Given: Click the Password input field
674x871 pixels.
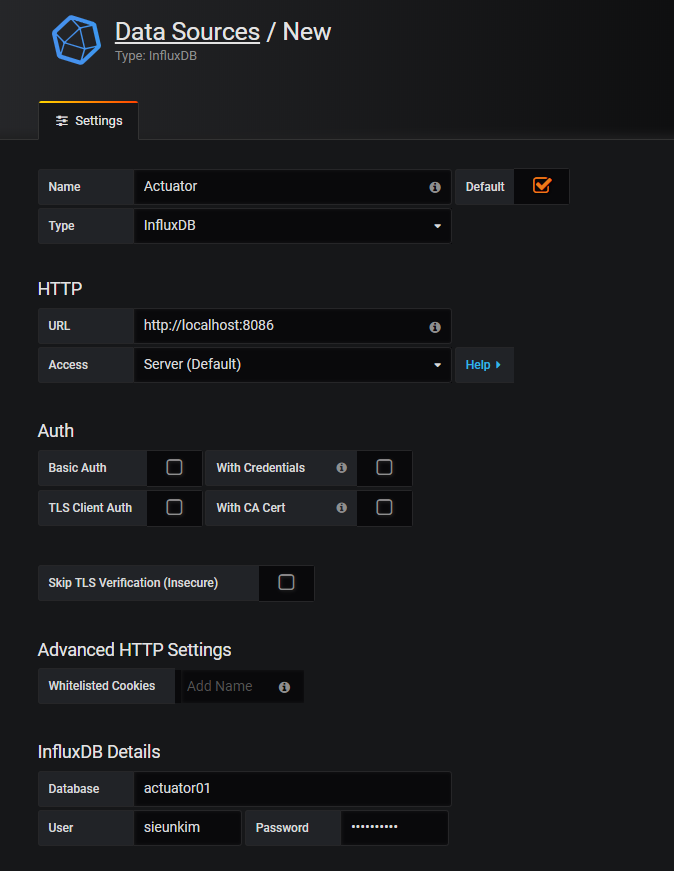Looking at the screenshot, I should [x=394, y=828].
